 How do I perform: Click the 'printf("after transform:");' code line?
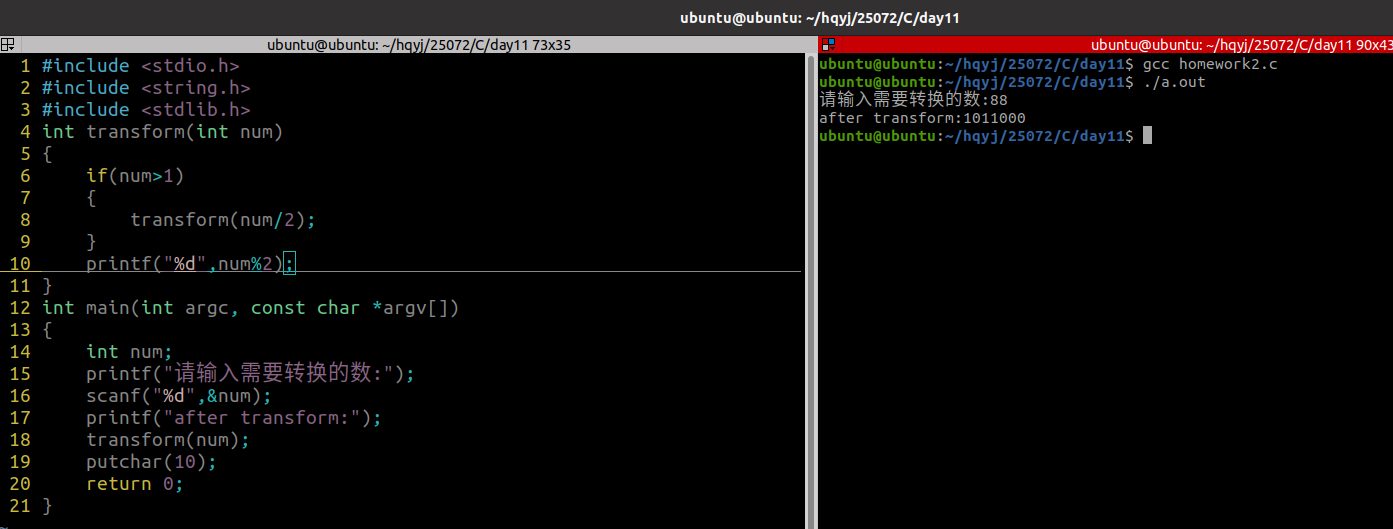pos(234,418)
